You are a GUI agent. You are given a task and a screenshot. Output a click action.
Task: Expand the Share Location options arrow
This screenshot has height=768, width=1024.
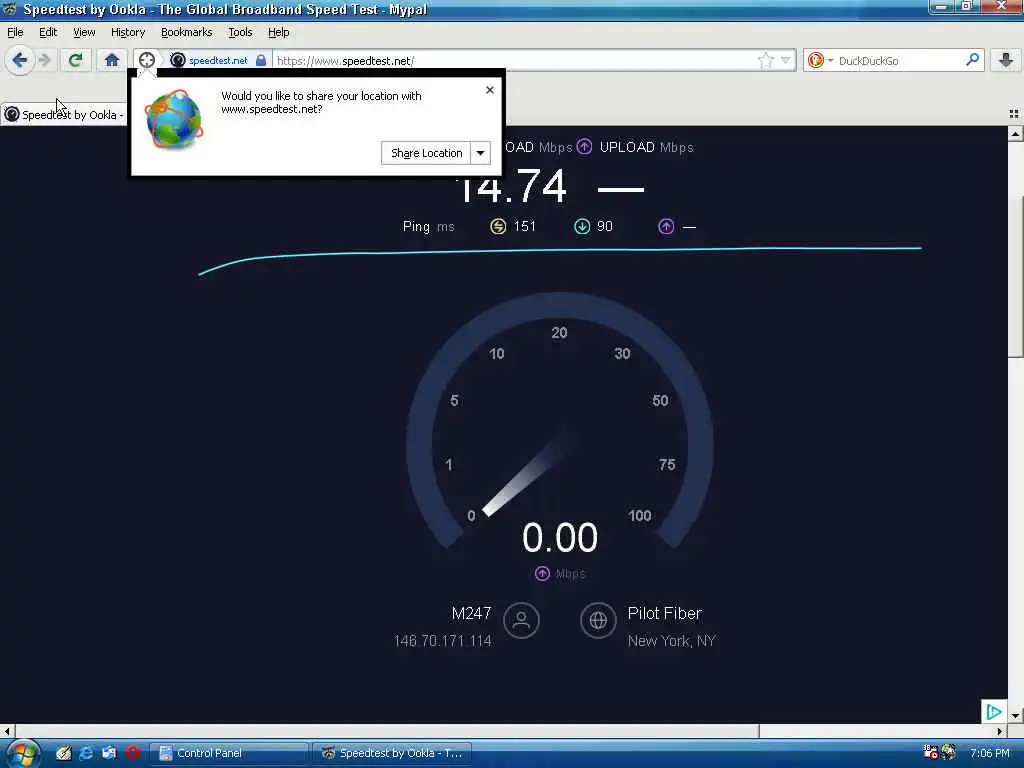pos(480,153)
